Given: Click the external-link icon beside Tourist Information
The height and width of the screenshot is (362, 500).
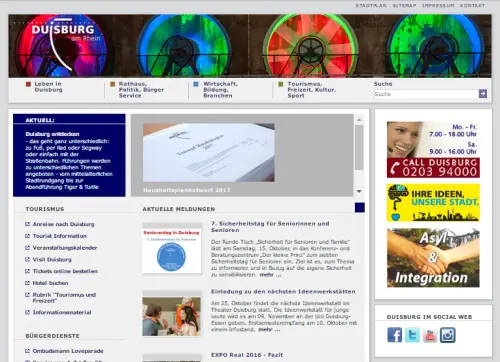Looking at the screenshot, I should [x=27, y=236].
